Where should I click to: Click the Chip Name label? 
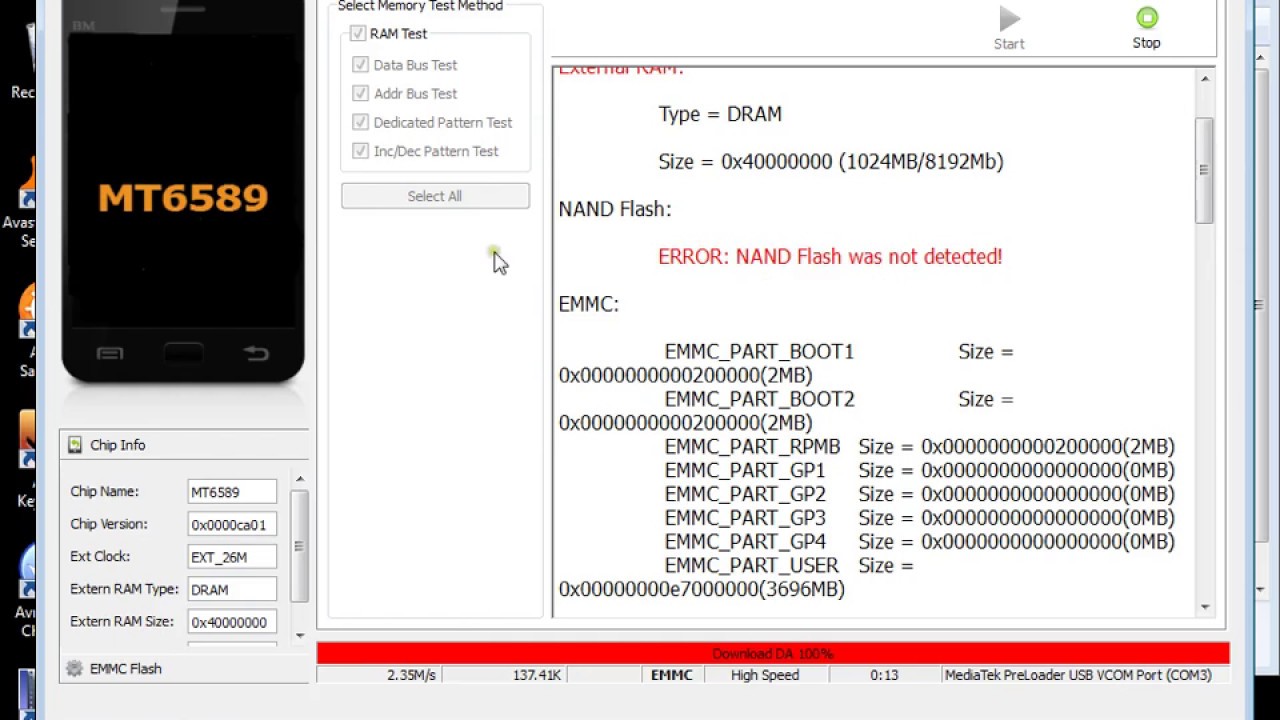[105, 492]
